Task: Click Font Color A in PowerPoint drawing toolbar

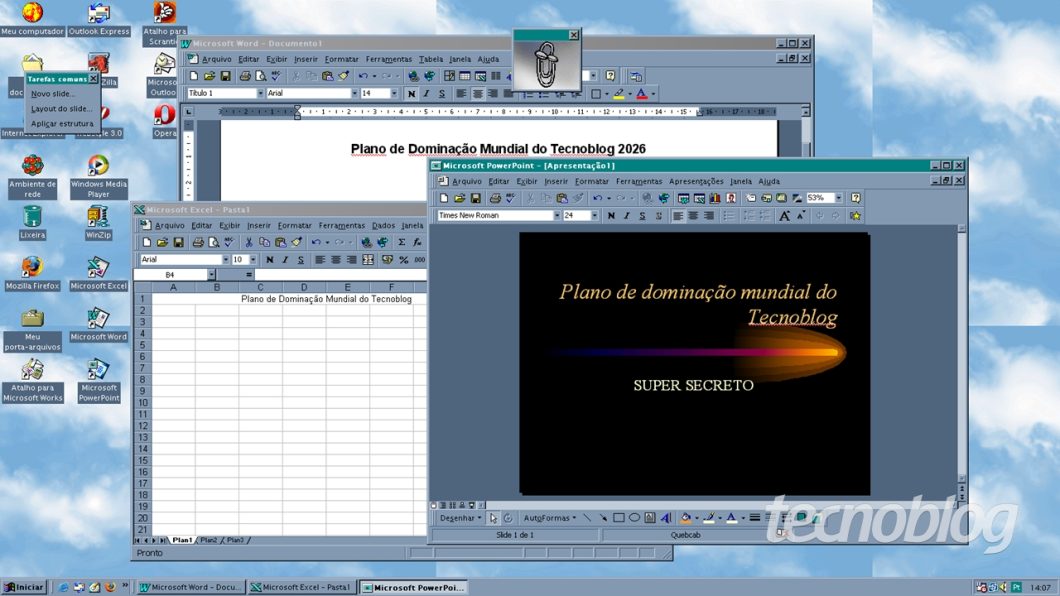Action: [731, 518]
